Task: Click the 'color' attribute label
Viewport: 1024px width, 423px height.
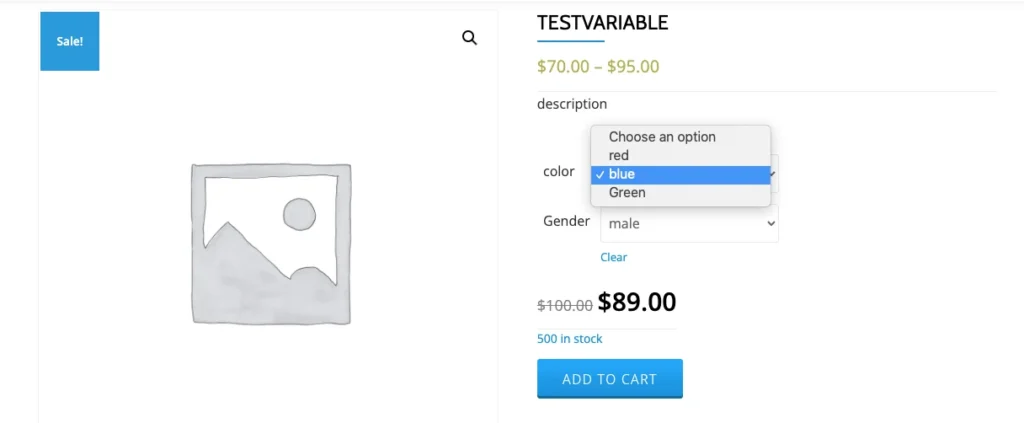Action: coord(558,171)
